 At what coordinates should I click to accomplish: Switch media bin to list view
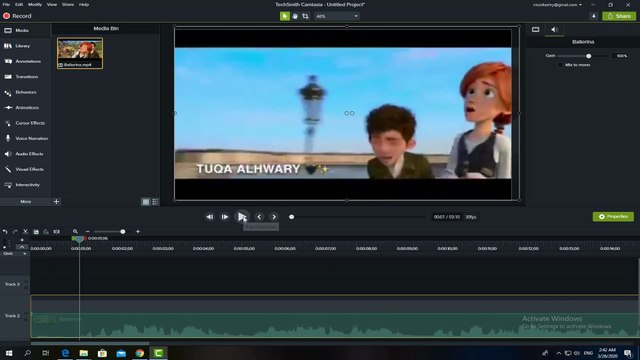point(155,202)
